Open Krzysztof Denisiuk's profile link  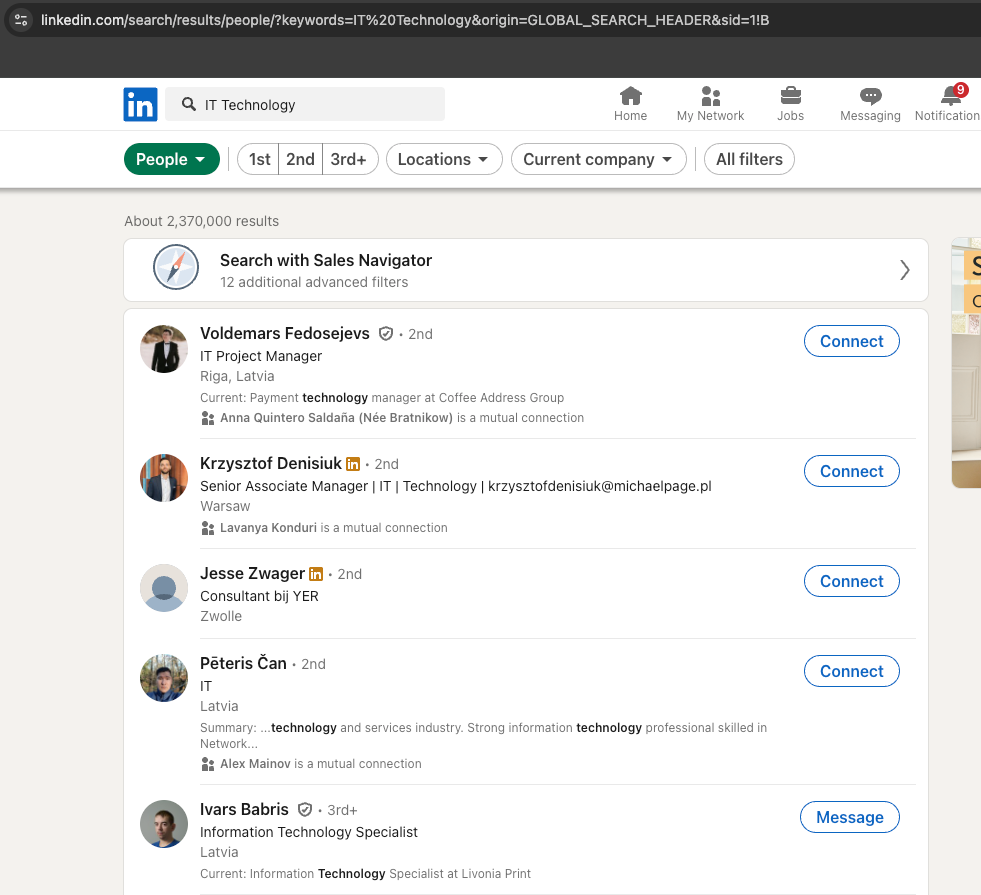click(x=270, y=463)
